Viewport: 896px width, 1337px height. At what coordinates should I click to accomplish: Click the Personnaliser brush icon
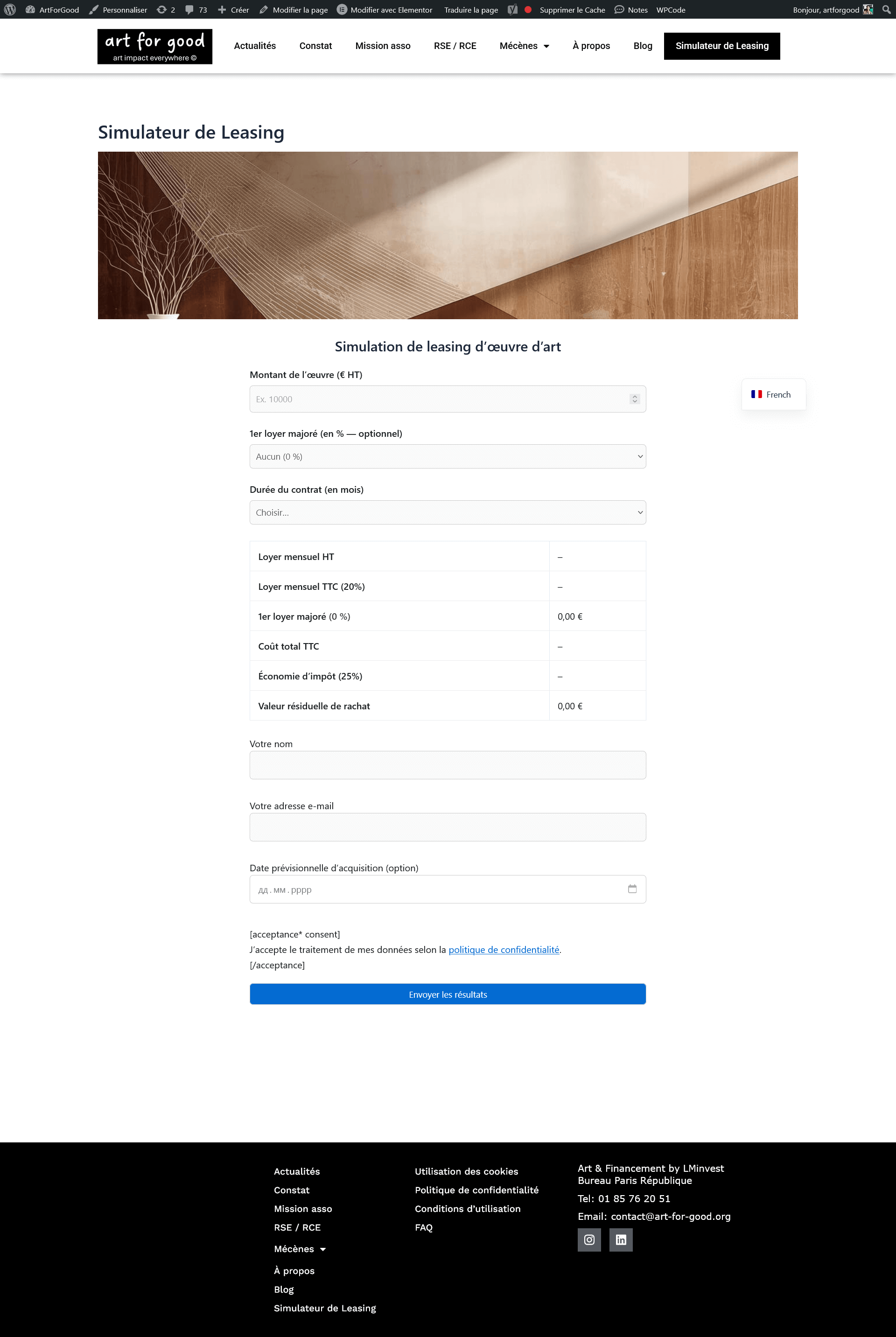93,9
